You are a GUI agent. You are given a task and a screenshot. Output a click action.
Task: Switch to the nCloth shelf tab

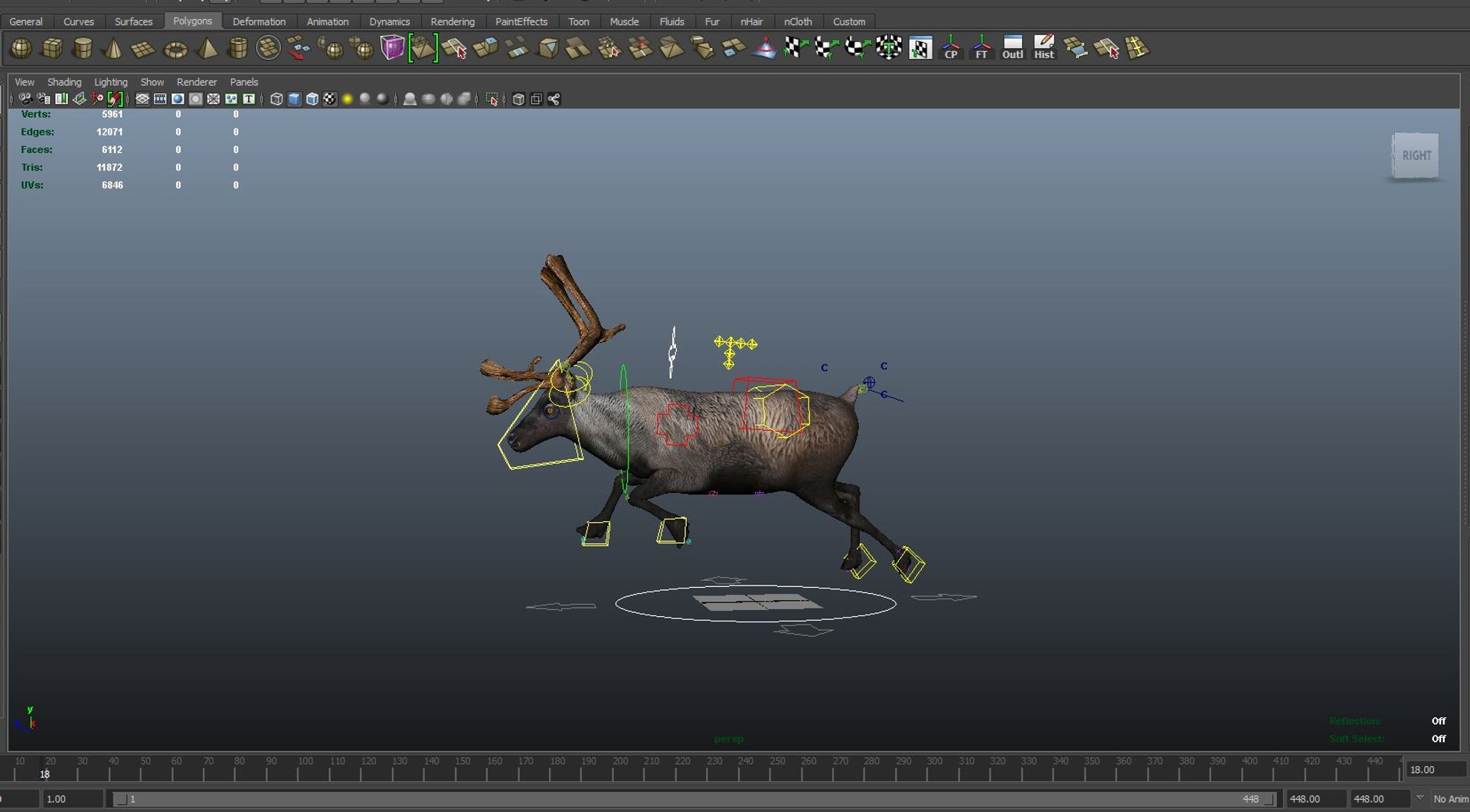coord(798,21)
